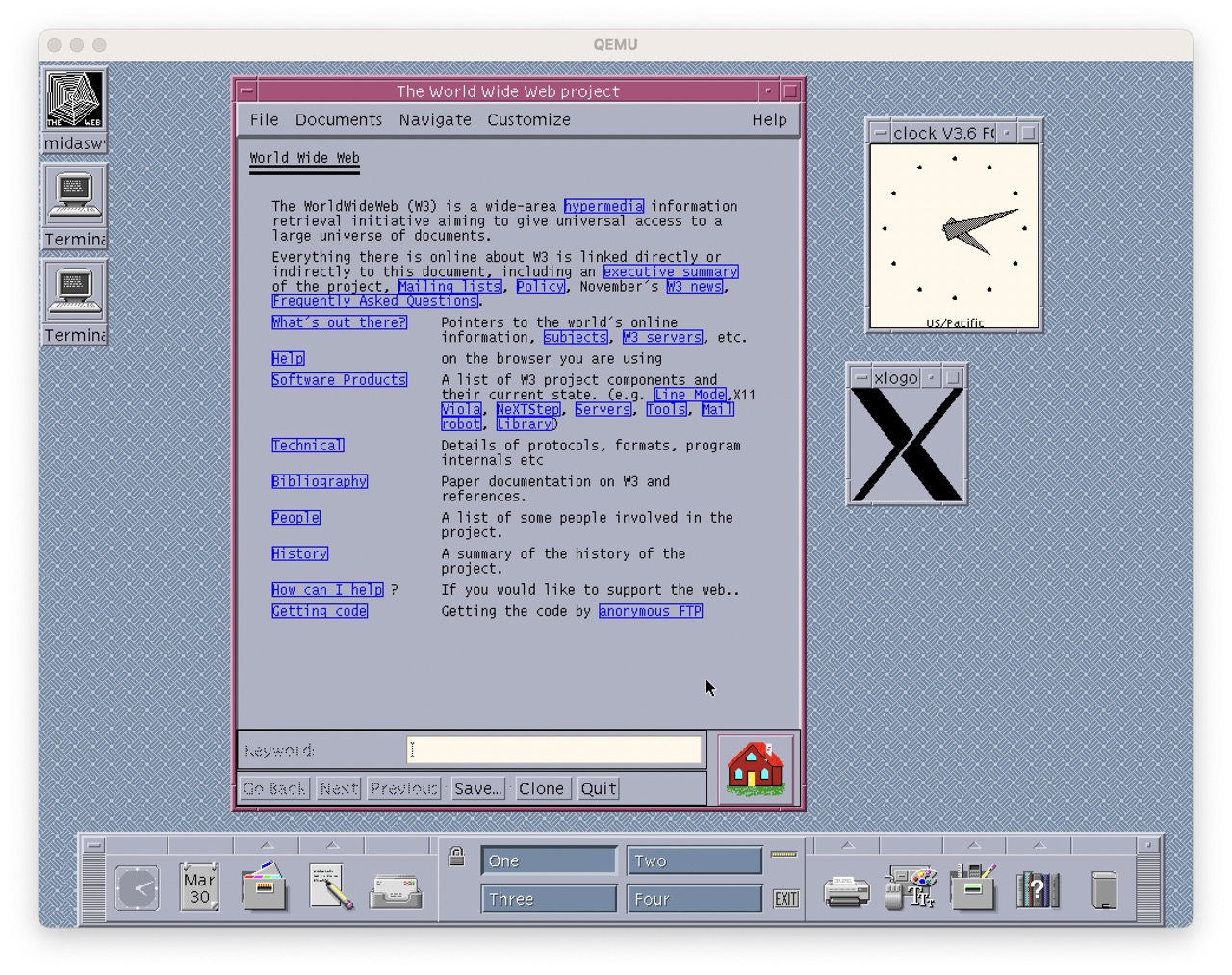Launch File Manager drawer icon on front panel
Image resolution: width=1232 pixels, height=975 pixels.
265,887
